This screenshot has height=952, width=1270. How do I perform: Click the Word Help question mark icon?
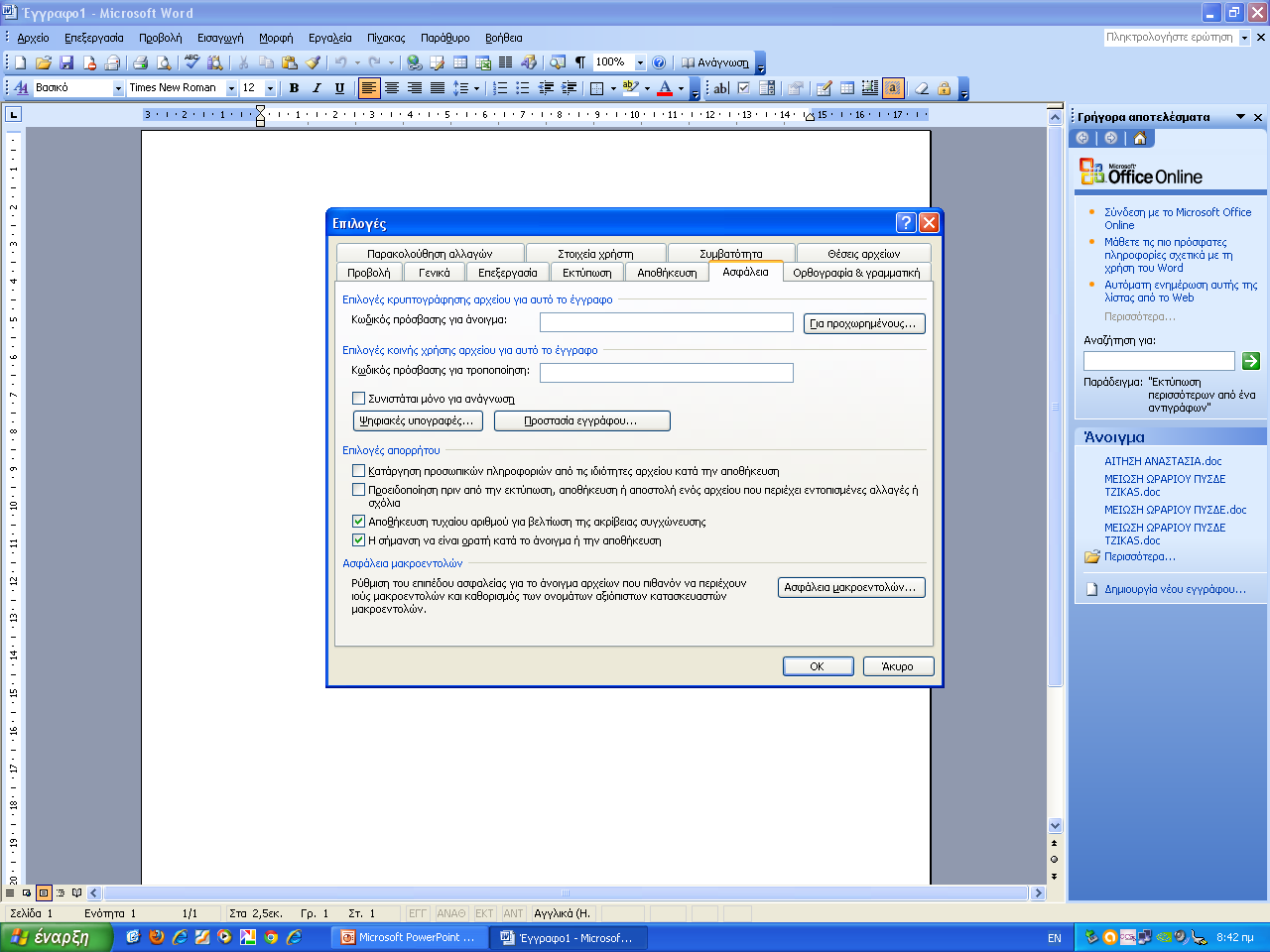point(659,62)
